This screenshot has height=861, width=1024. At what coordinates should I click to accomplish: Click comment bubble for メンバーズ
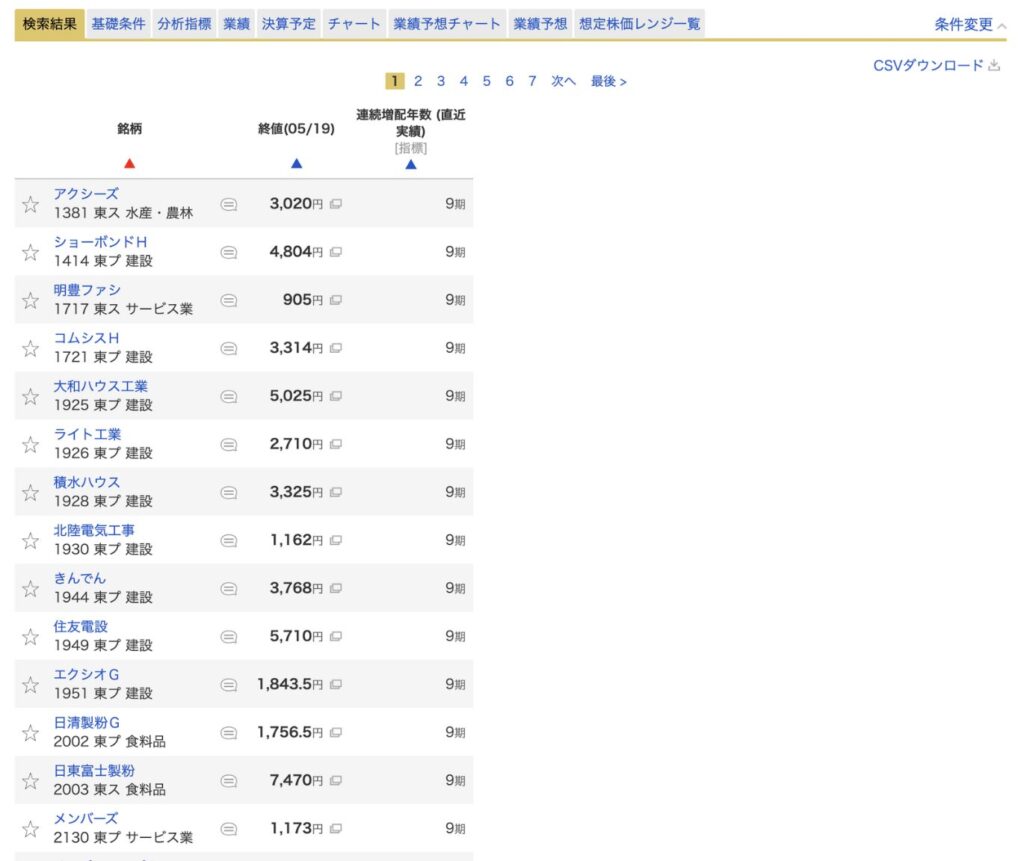point(229,829)
